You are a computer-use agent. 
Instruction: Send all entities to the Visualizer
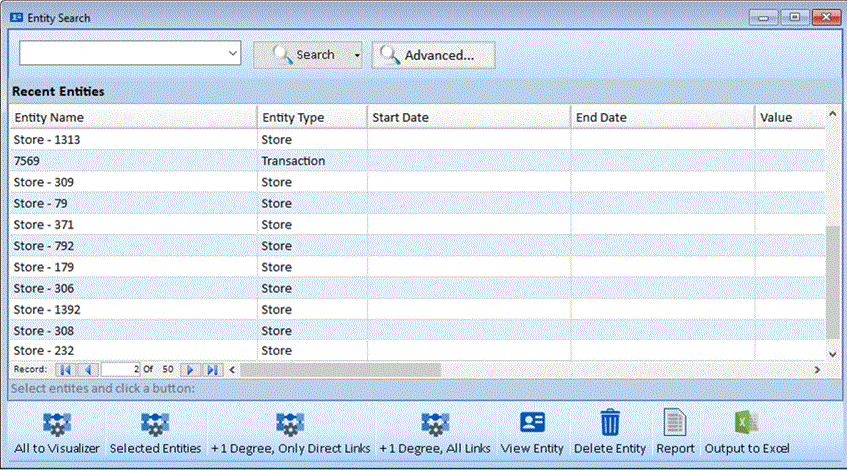click(x=57, y=433)
